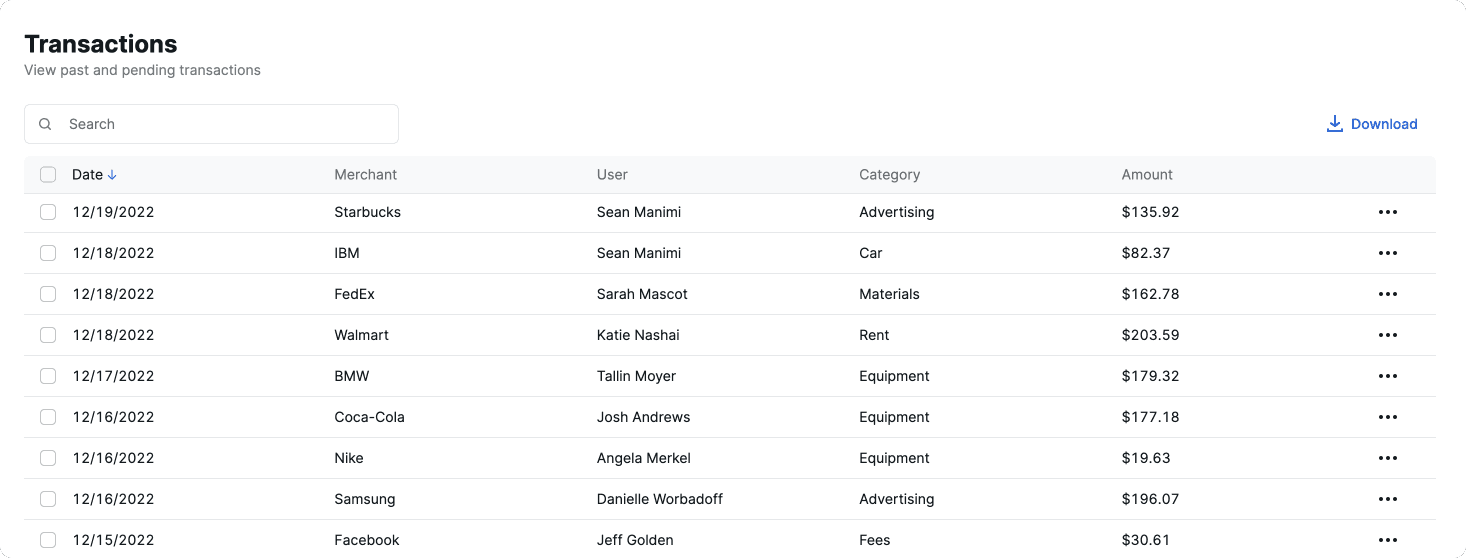The image size is (1466, 558).
Task: Click the $177.18 amount
Action: point(1151,417)
